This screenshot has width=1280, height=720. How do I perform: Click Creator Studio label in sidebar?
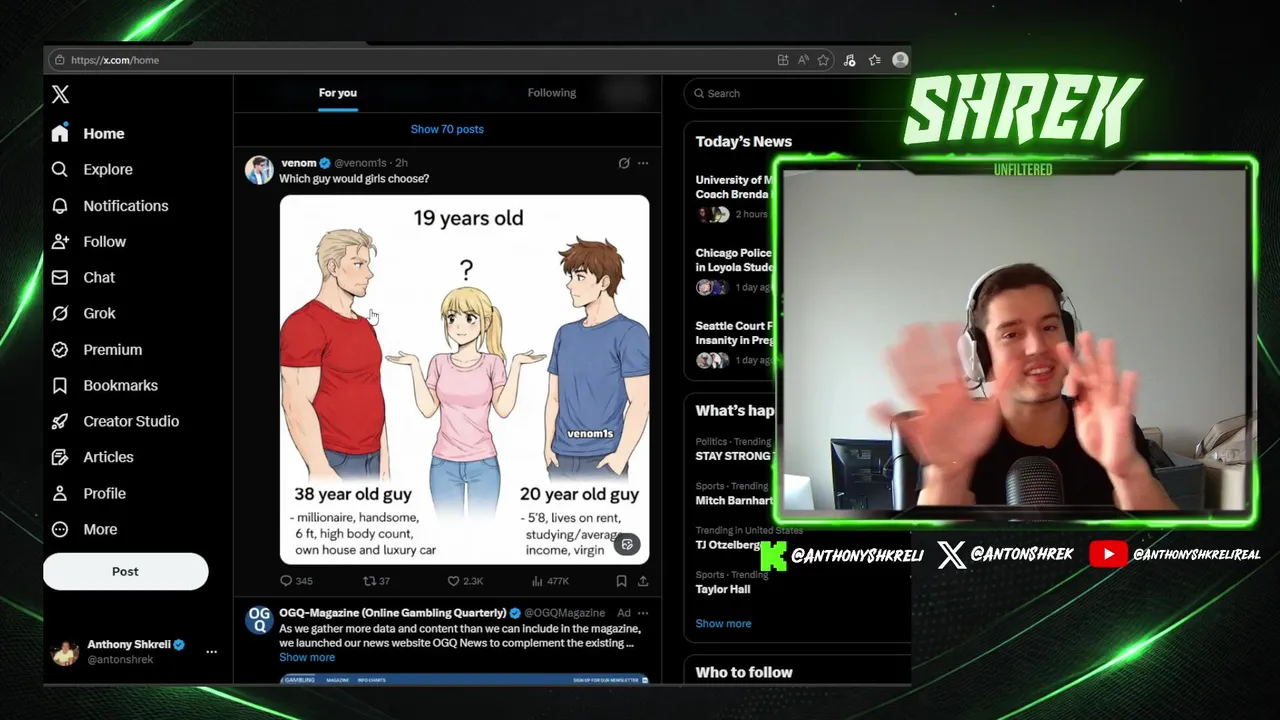point(131,421)
